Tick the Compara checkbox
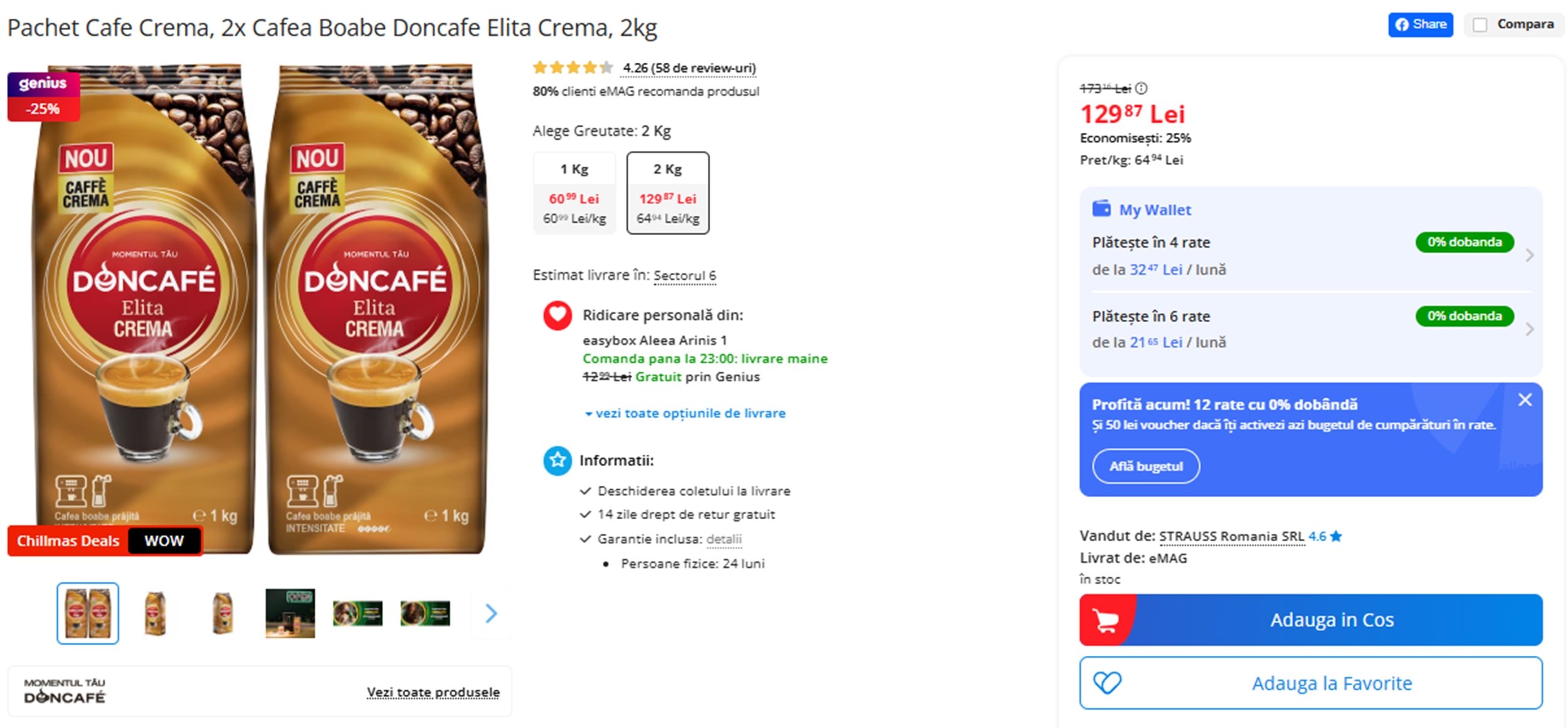The image size is (1568, 728). pyautogui.click(x=1480, y=25)
